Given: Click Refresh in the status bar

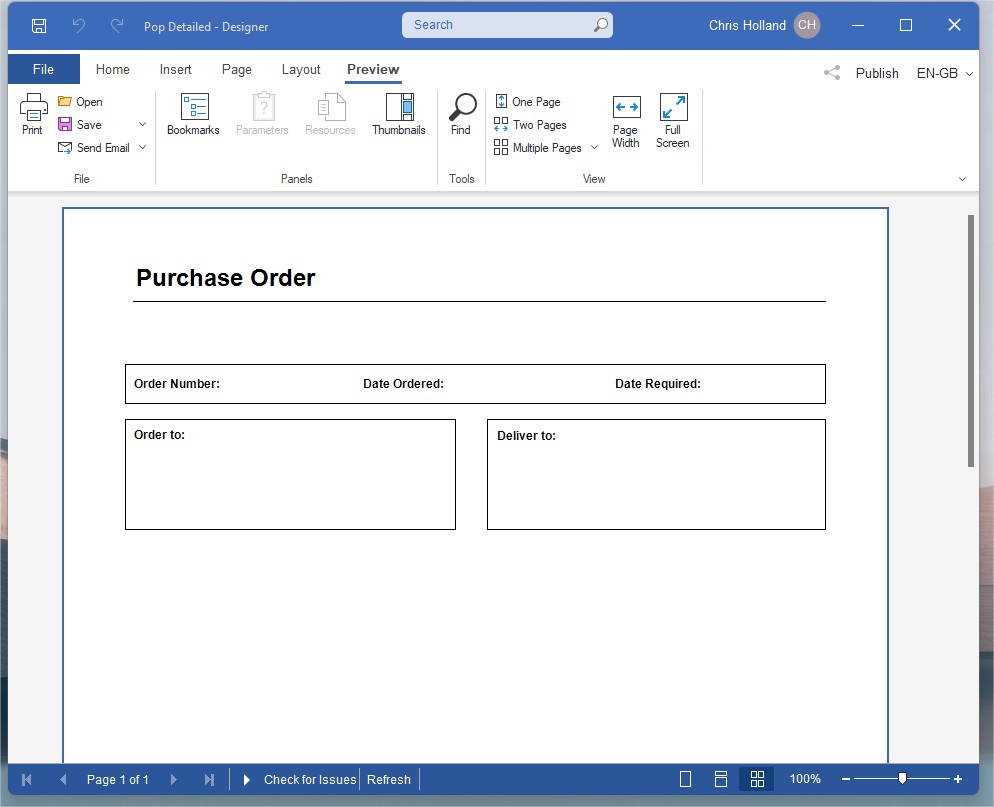Looking at the screenshot, I should click(389, 779).
